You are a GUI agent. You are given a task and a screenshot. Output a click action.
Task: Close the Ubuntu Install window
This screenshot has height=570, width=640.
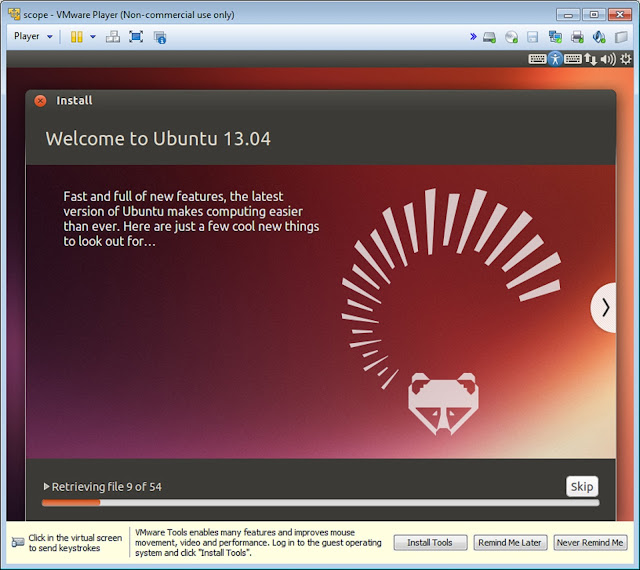pos(40,101)
